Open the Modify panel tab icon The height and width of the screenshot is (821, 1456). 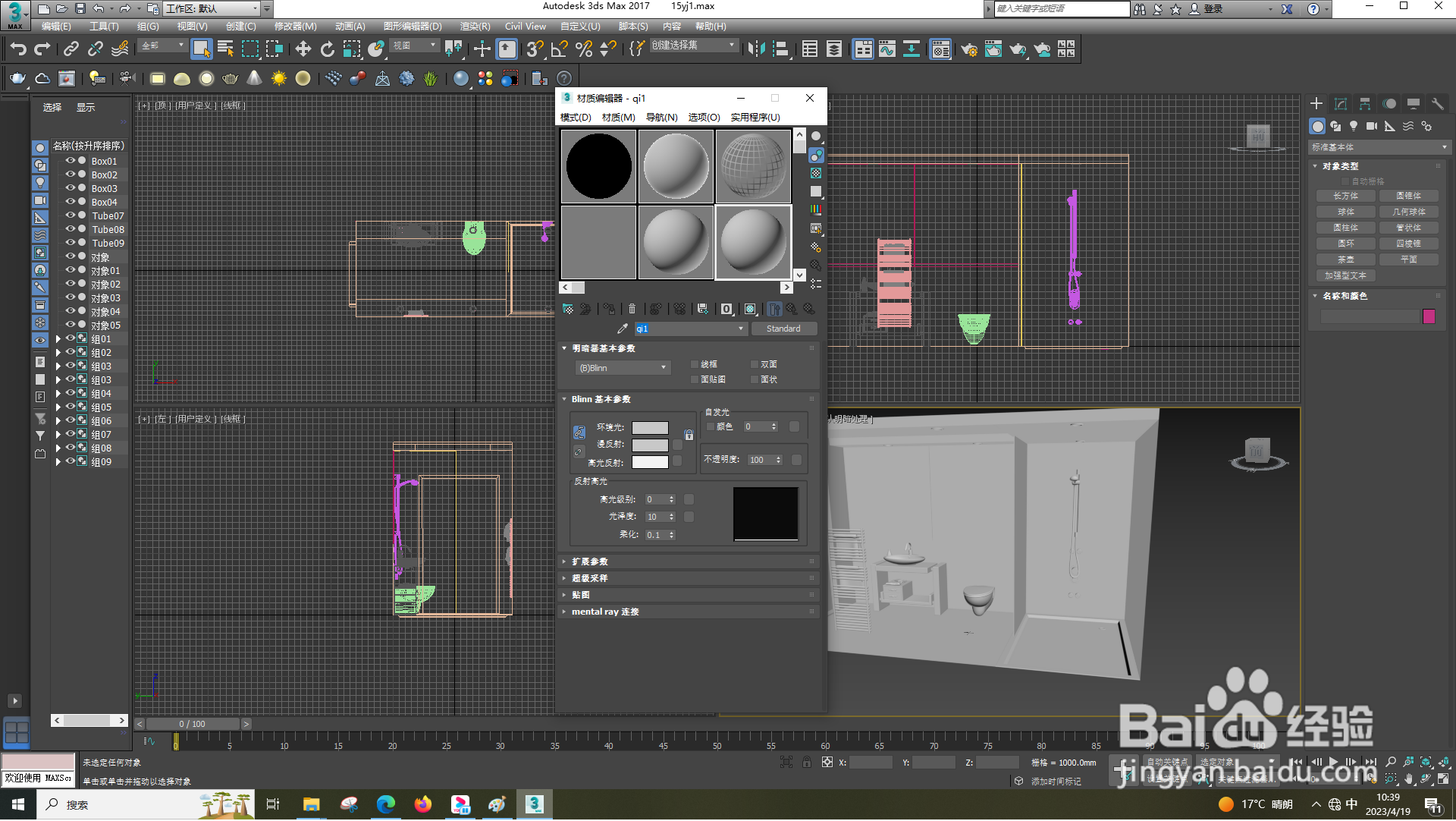pyautogui.click(x=1341, y=104)
